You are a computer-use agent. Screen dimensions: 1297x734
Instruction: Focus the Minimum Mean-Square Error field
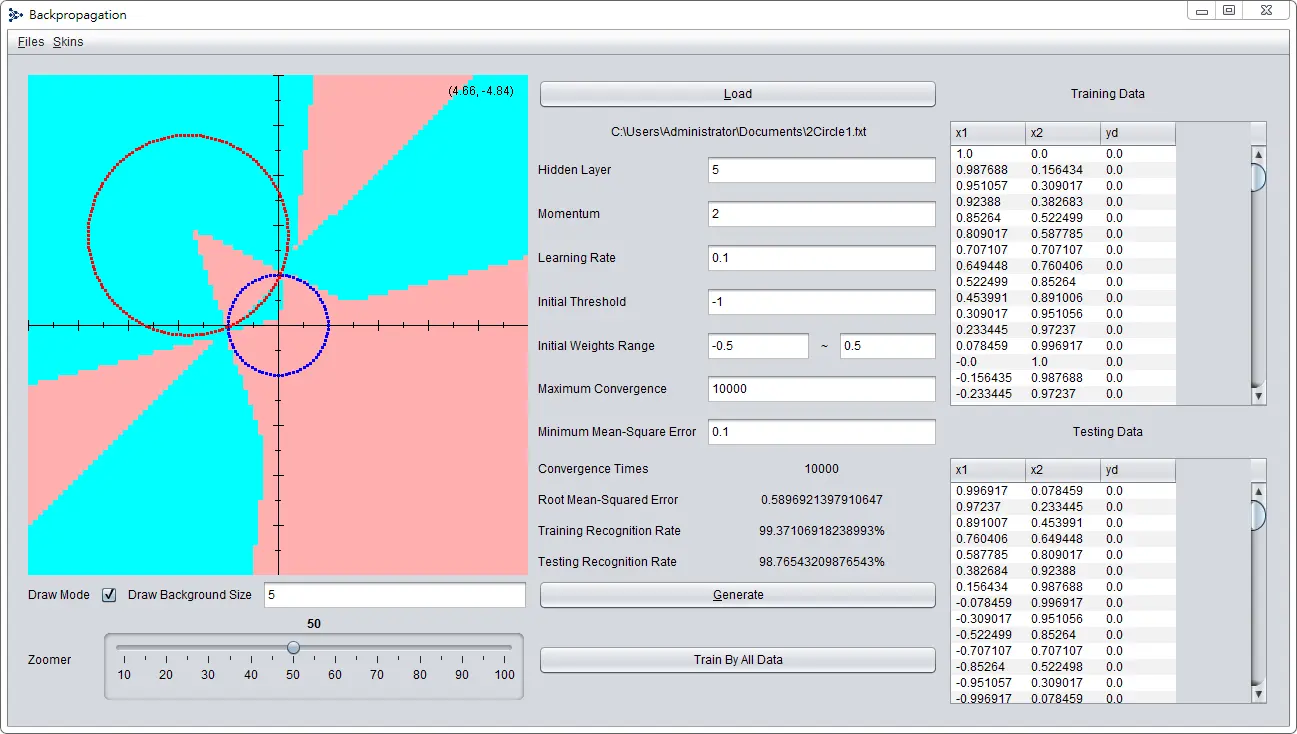point(822,432)
